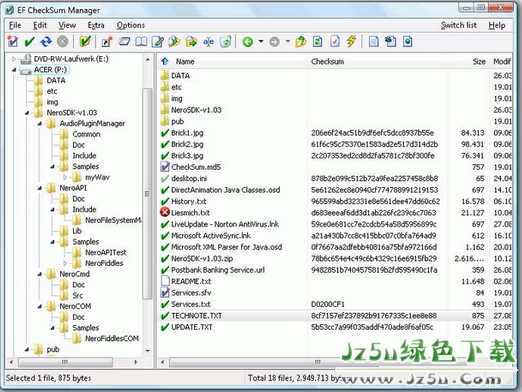The image size is (522, 392).
Task: Collapse the NeroCOM tree node
Action: [x=40, y=306]
